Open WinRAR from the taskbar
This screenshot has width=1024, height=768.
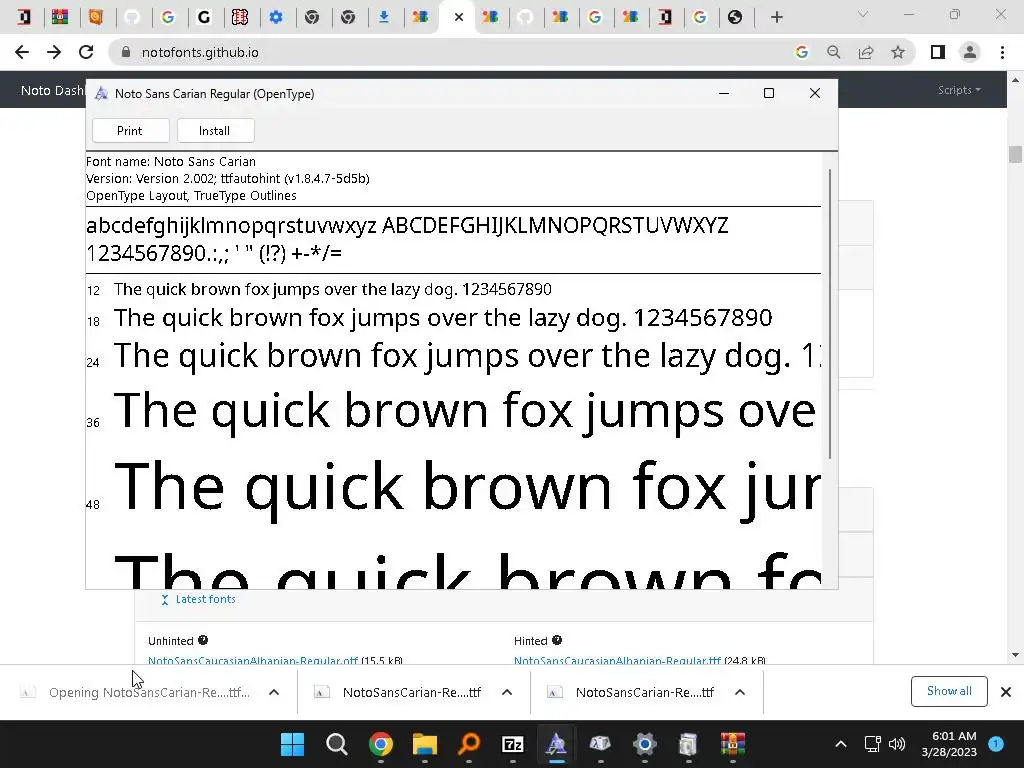(x=733, y=744)
